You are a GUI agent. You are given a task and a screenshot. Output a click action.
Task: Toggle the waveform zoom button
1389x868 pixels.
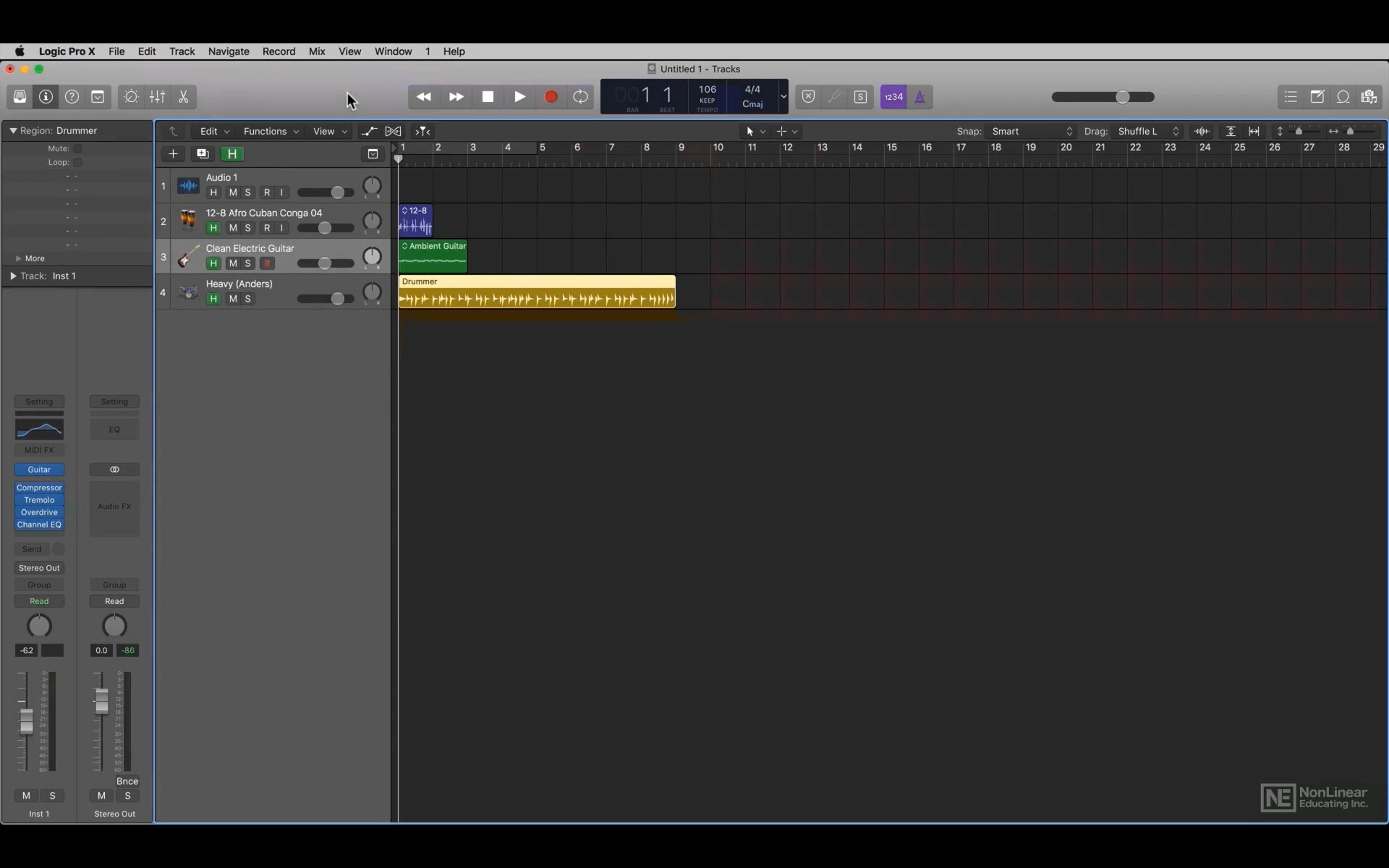[1202, 132]
